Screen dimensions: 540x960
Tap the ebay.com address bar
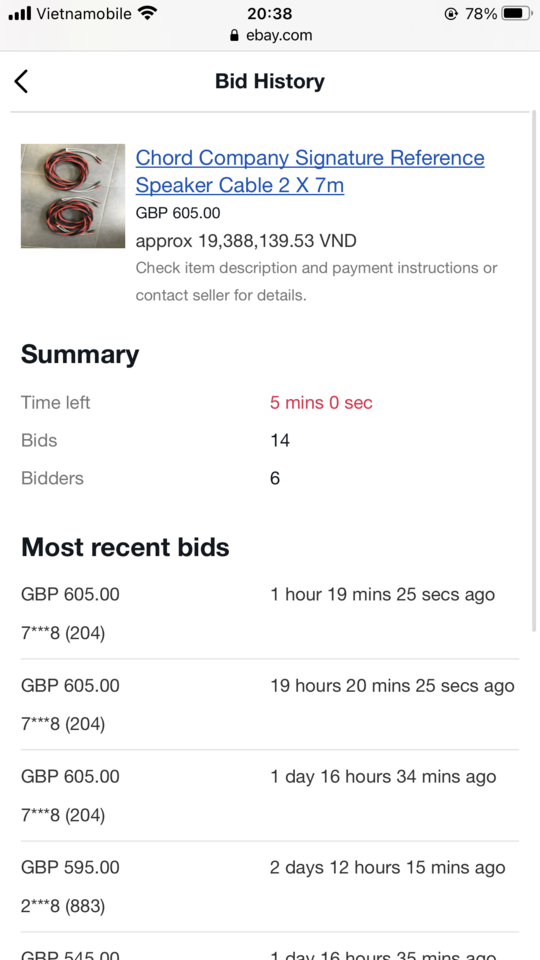pyautogui.click(x=270, y=36)
